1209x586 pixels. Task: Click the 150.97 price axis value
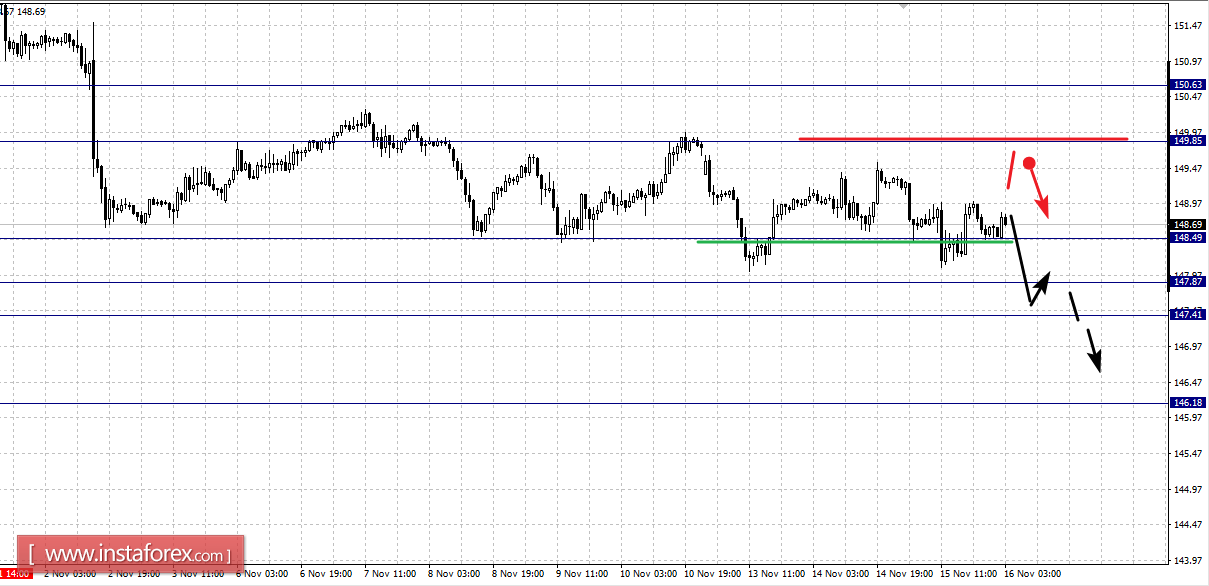1188,61
